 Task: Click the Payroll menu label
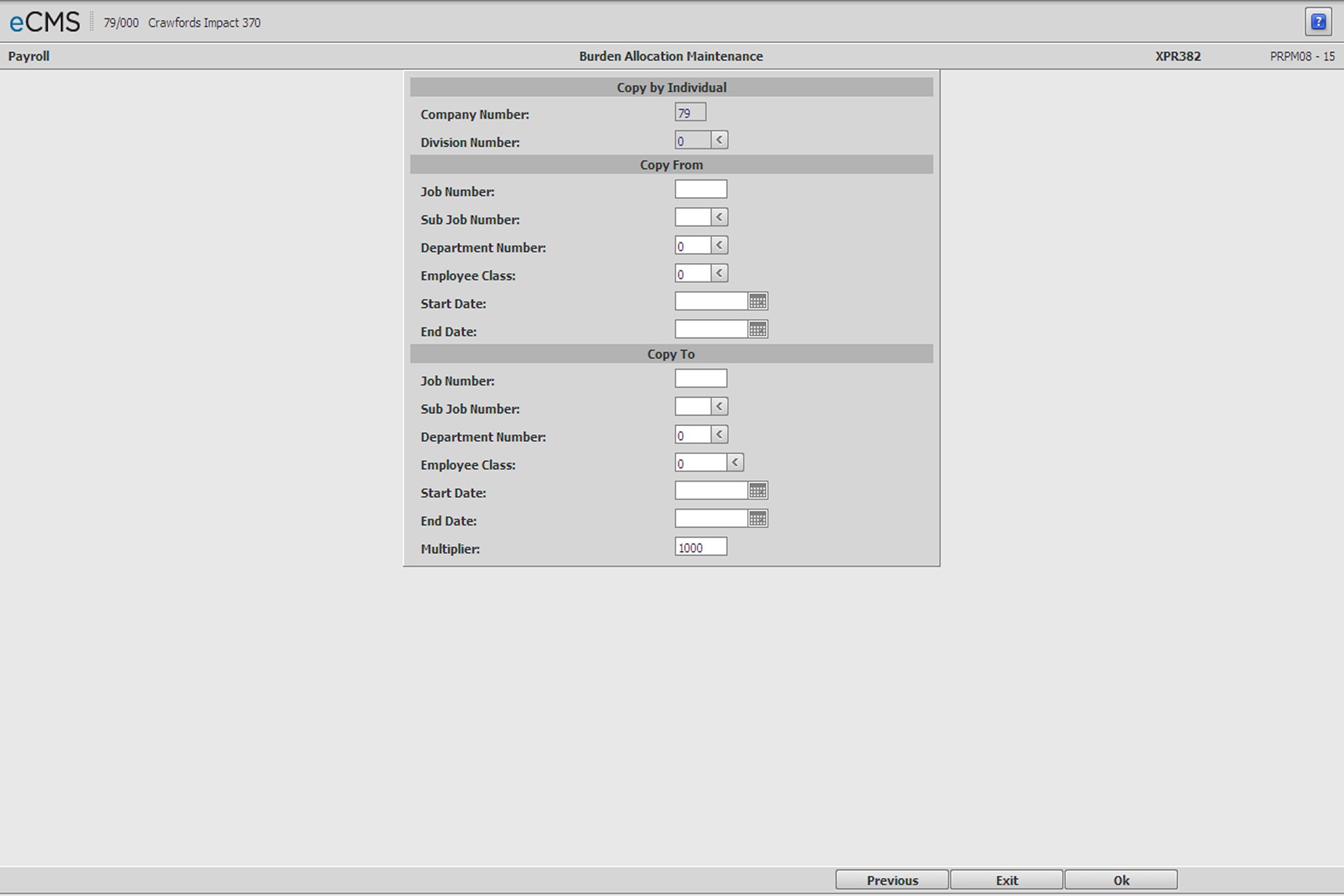click(x=29, y=56)
